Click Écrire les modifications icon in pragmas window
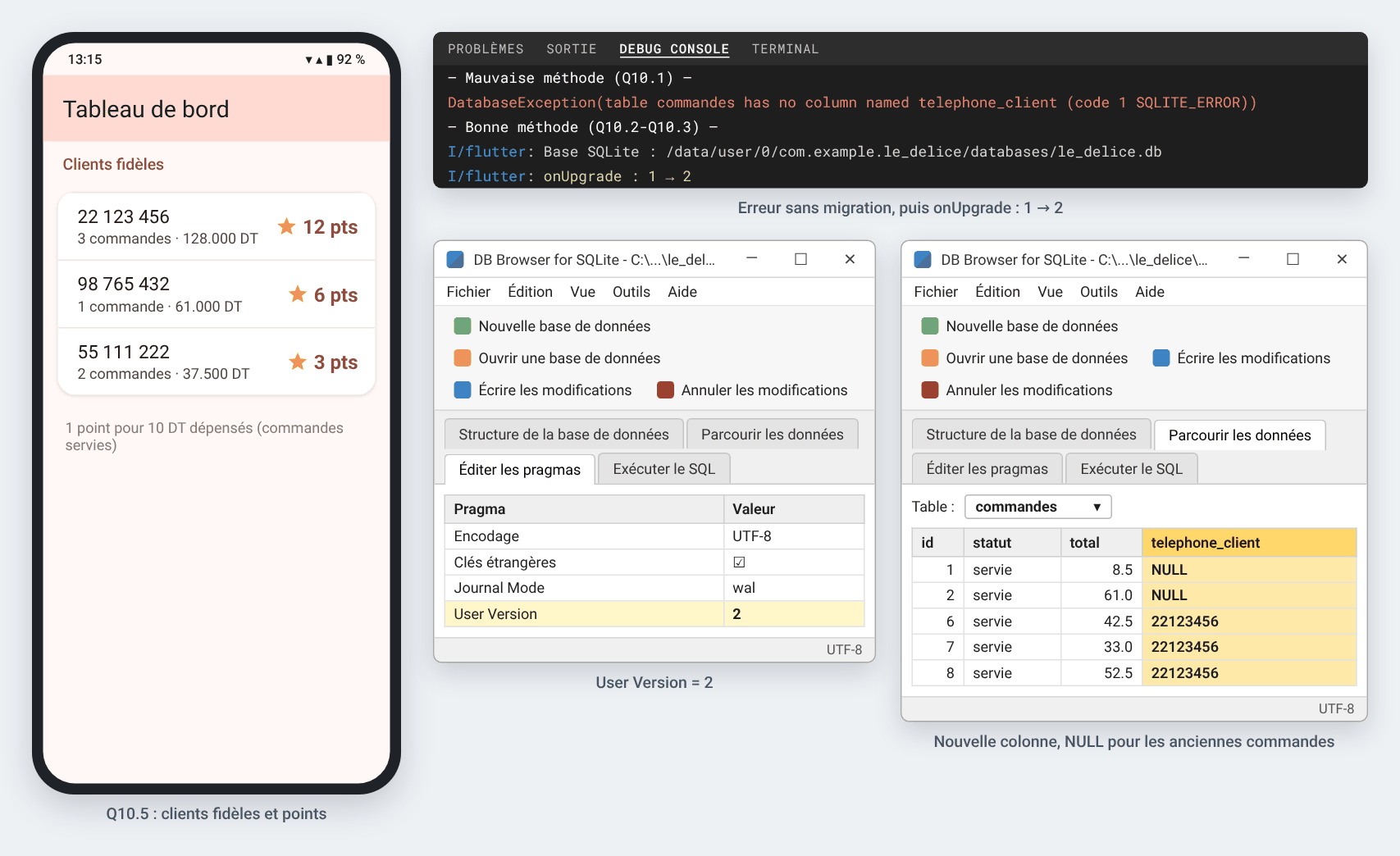1400x856 pixels. click(x=463, y=390)
